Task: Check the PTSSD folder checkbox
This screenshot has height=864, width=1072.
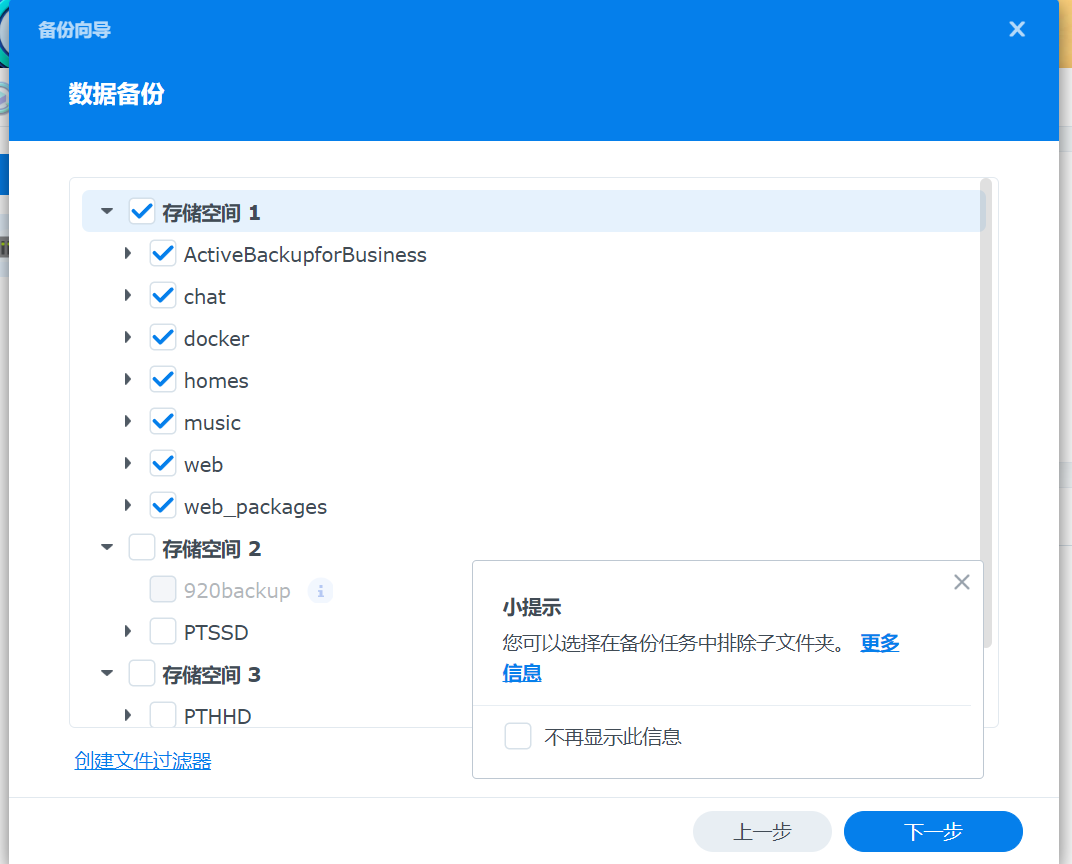Action: tap(163, 632)
